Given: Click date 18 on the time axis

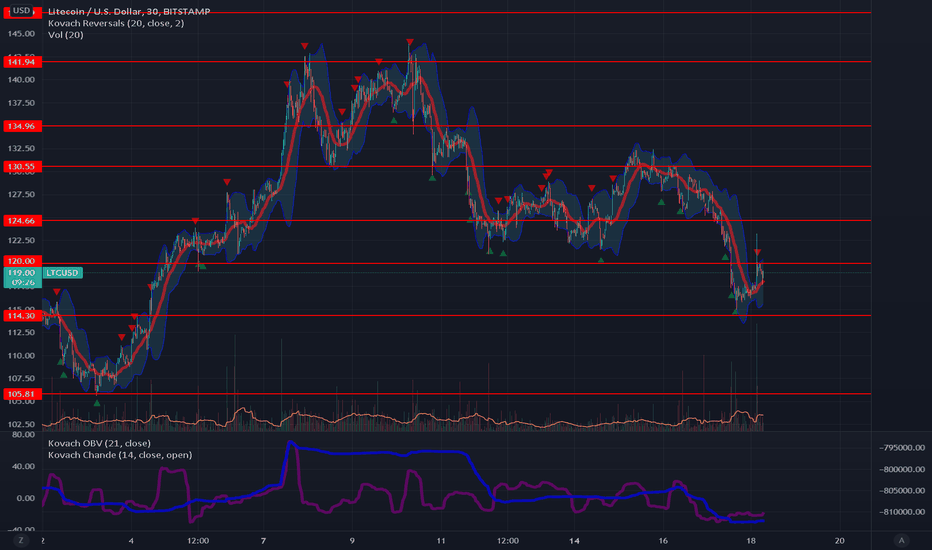Looking at the screenshot, I should 751,540.
